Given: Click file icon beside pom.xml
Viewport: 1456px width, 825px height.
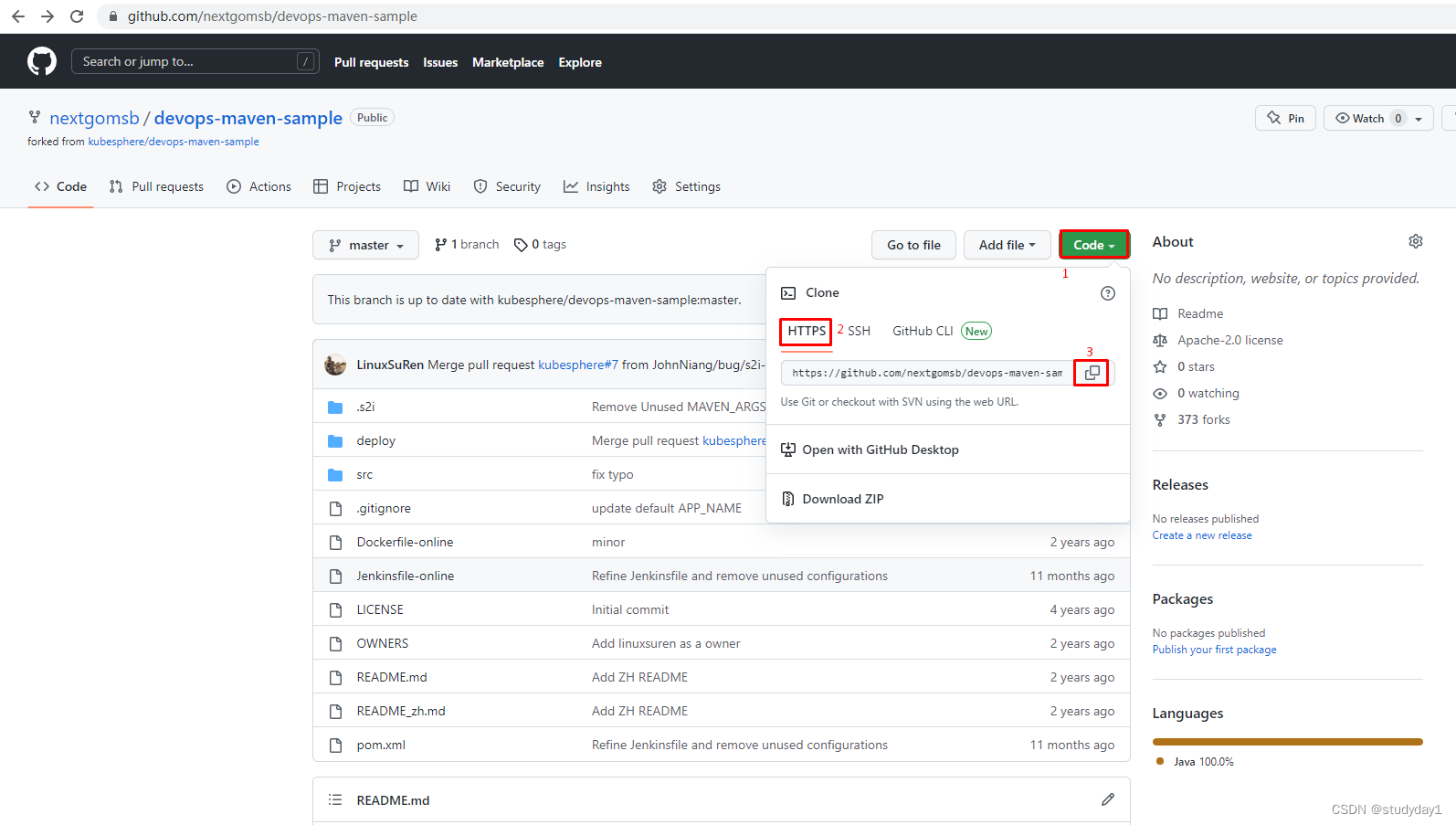Looking at the screenshot, I should click(335, 745).
